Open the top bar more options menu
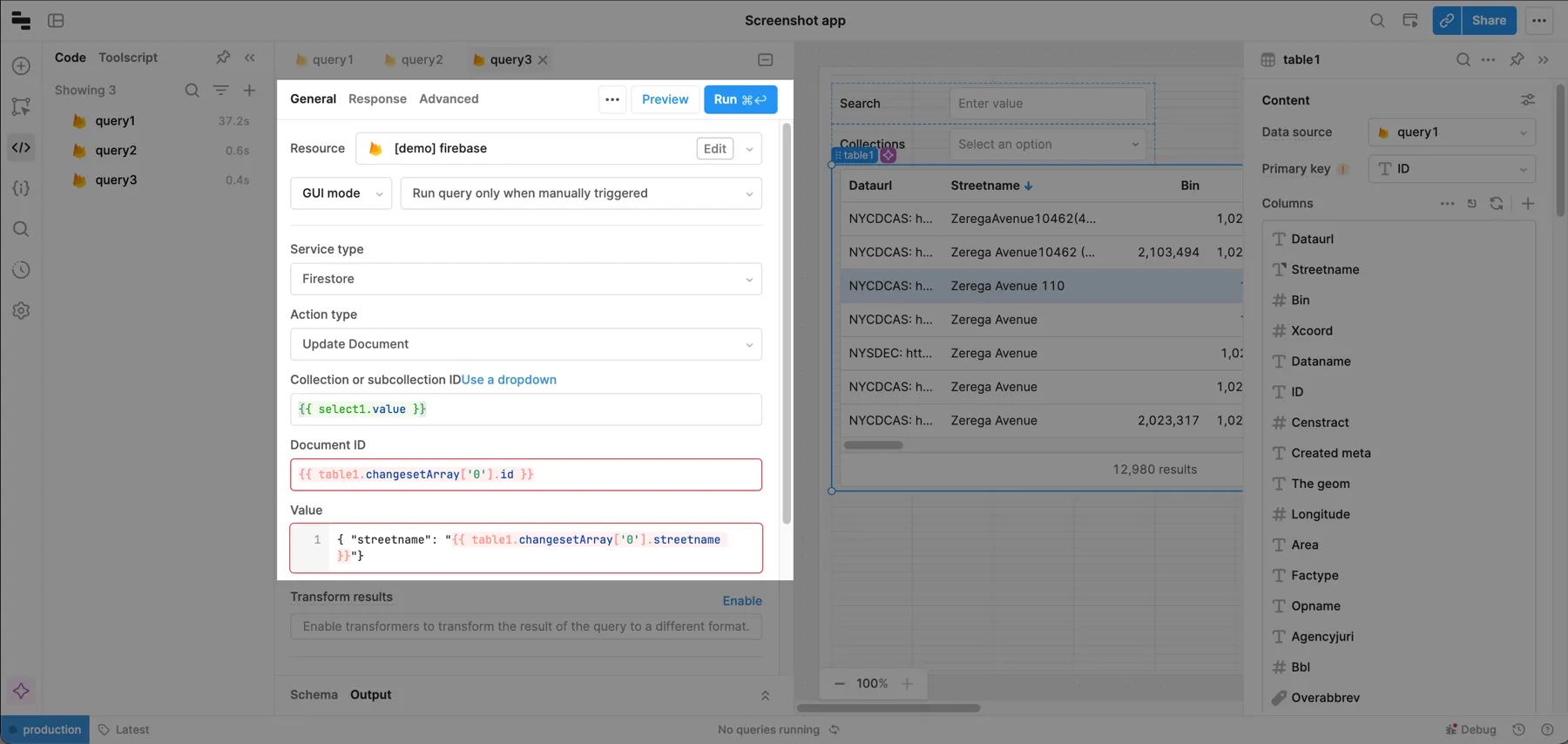The image size is (1568, 744). (x=1539, y=20)
